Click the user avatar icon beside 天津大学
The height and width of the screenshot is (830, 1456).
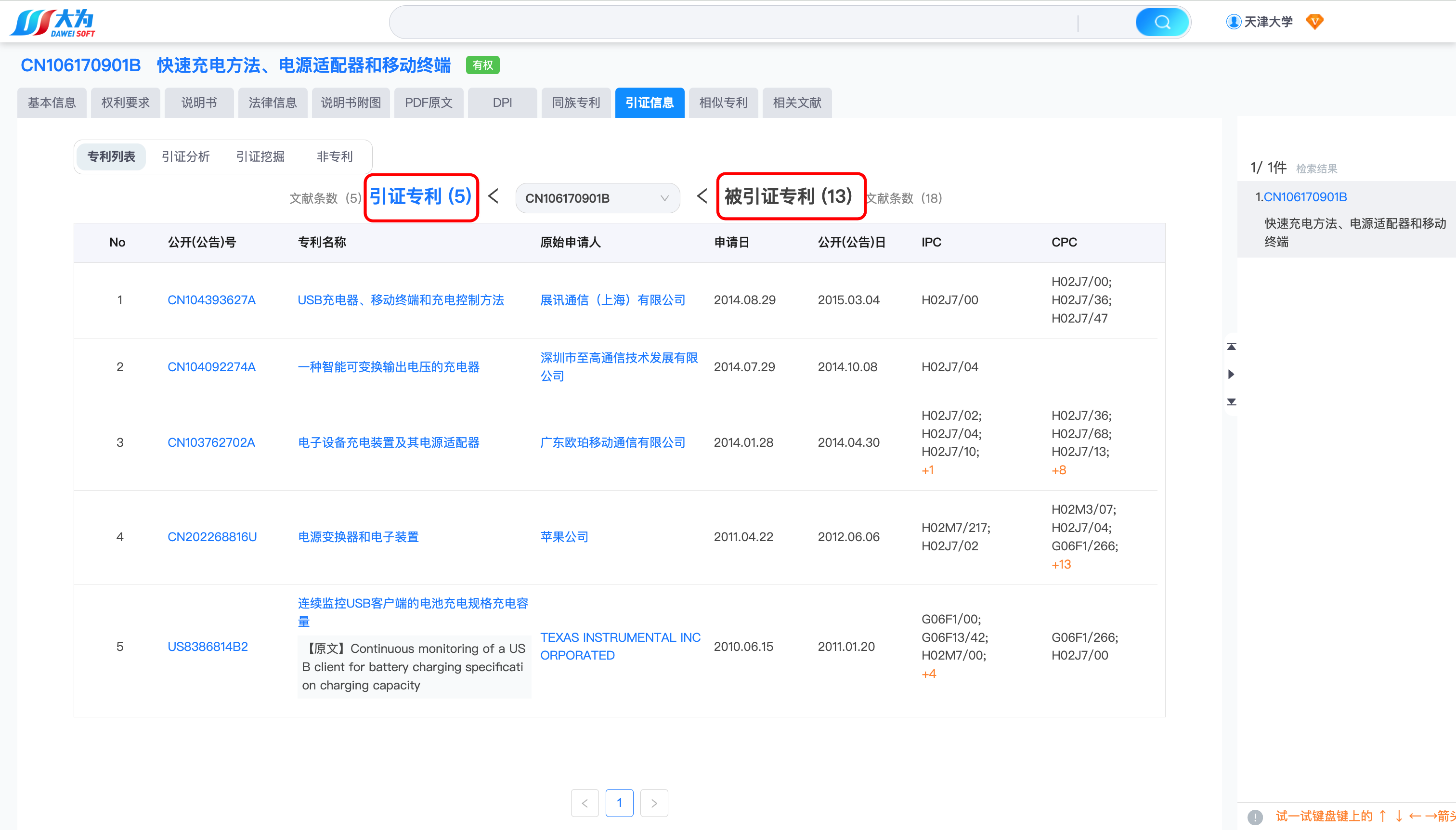click(1233, 22)
